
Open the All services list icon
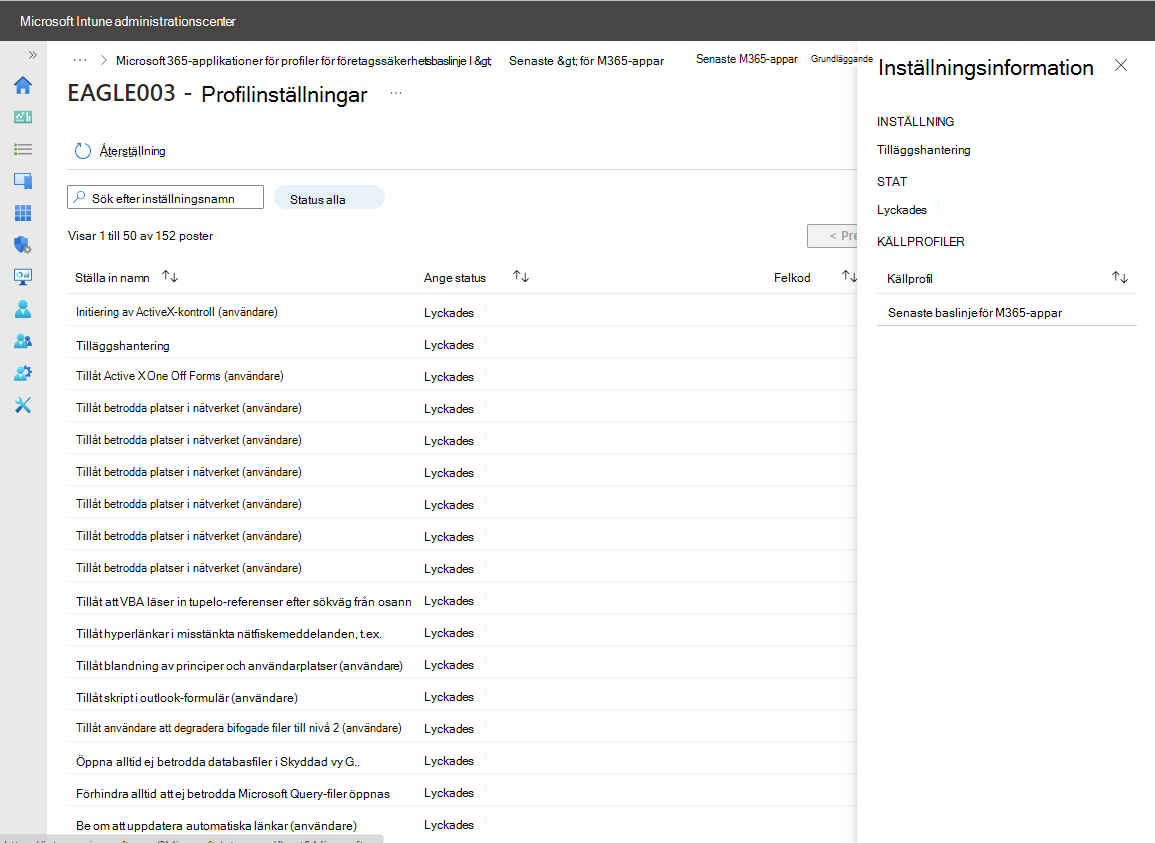[23, 150]
